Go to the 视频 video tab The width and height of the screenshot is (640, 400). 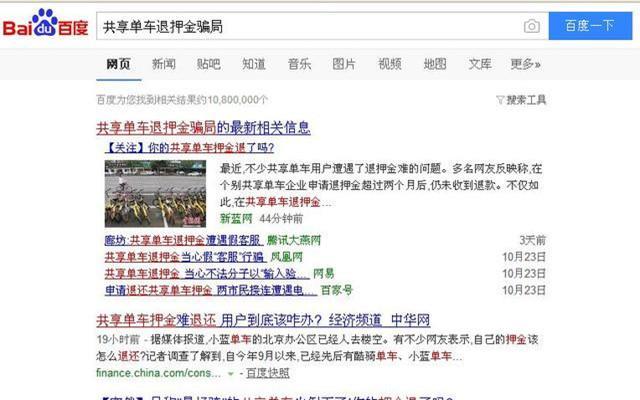pyautogui.click(x=390, y=64)
